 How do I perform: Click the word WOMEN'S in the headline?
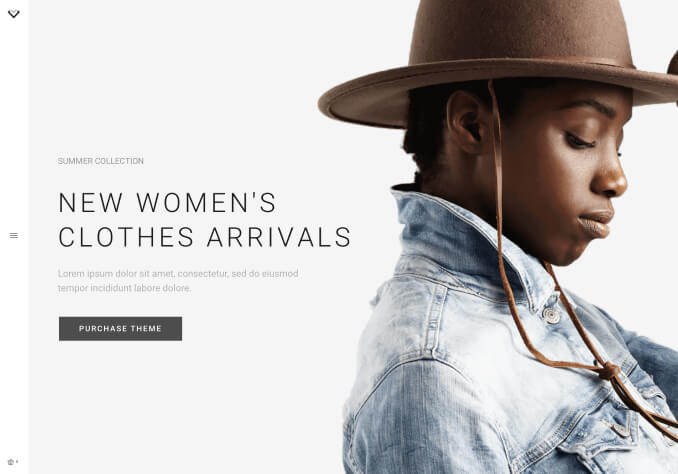(207, 202)
